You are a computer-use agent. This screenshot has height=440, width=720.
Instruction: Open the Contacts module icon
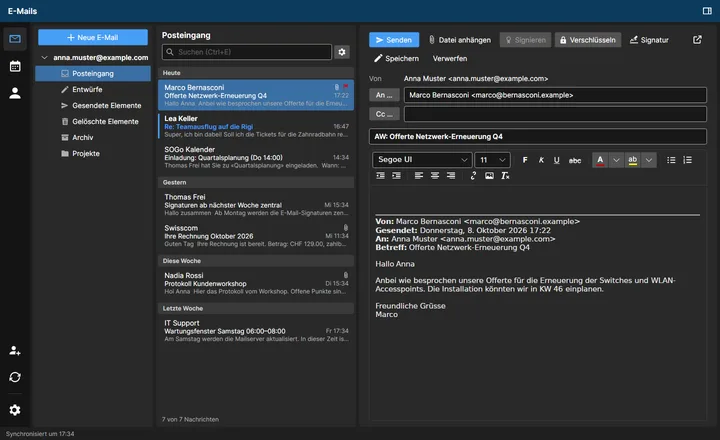[15, 93]
